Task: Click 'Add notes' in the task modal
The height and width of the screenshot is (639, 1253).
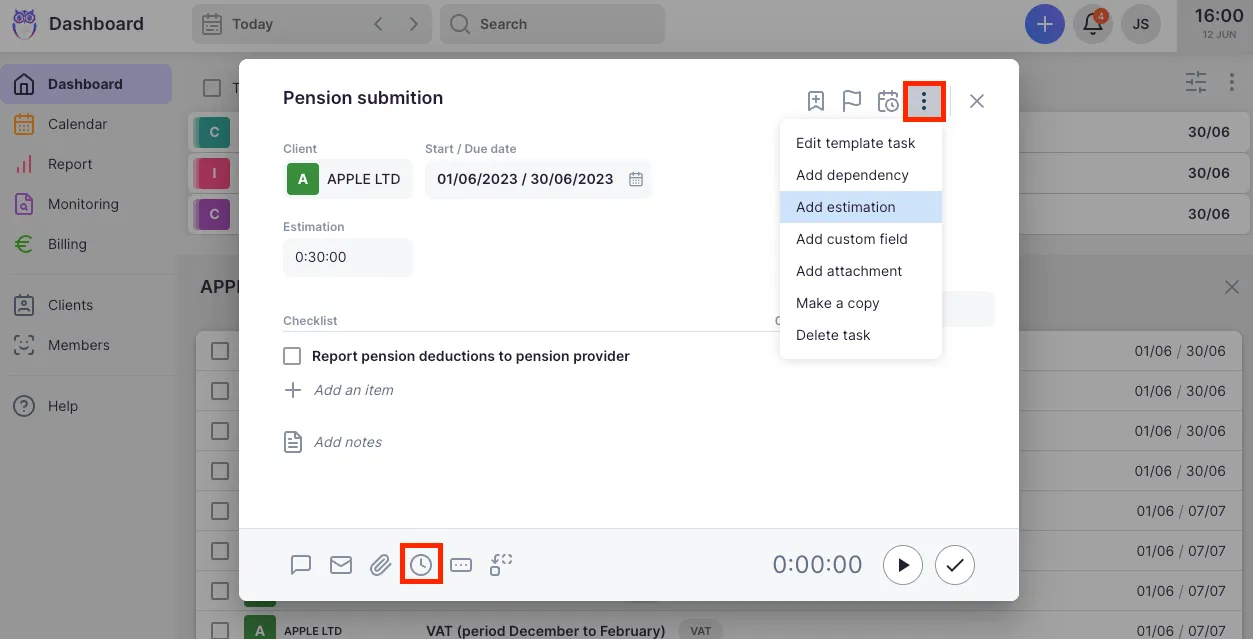Action: (x=345, y=441)
